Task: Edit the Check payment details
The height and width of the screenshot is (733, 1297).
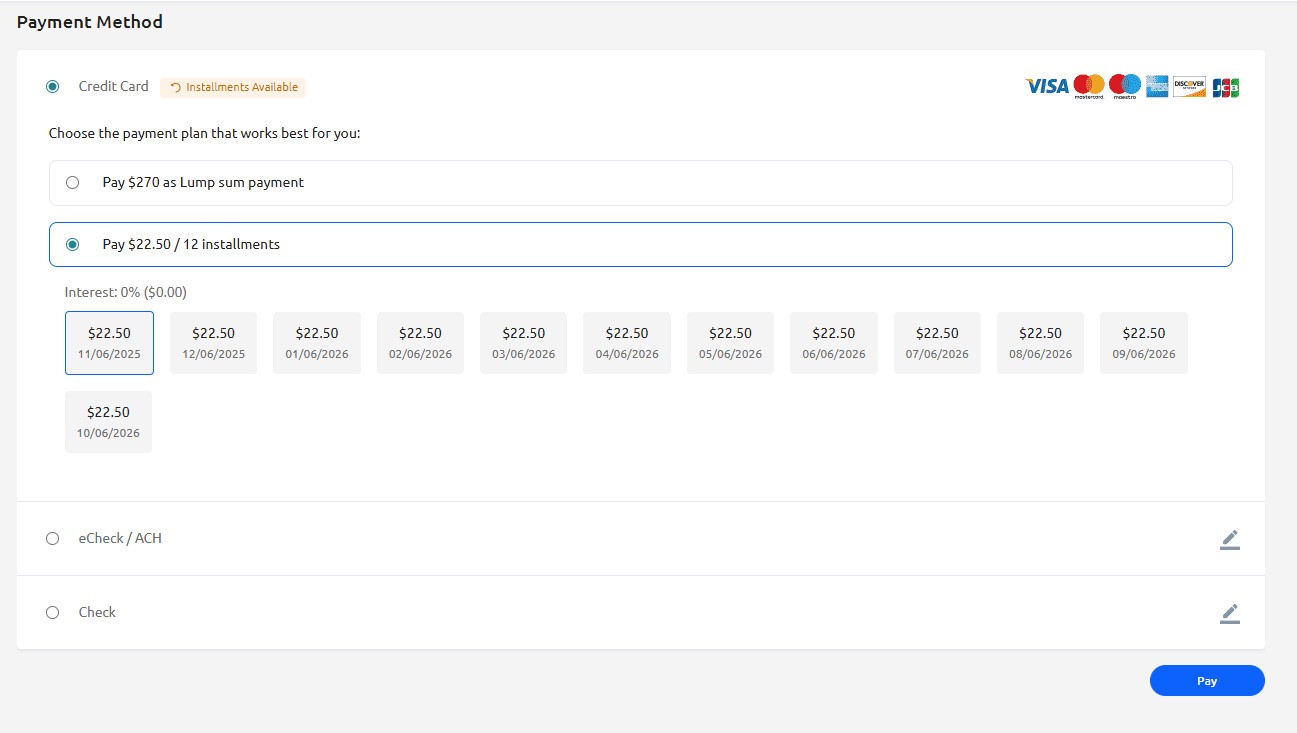Action: [1230, 613]
